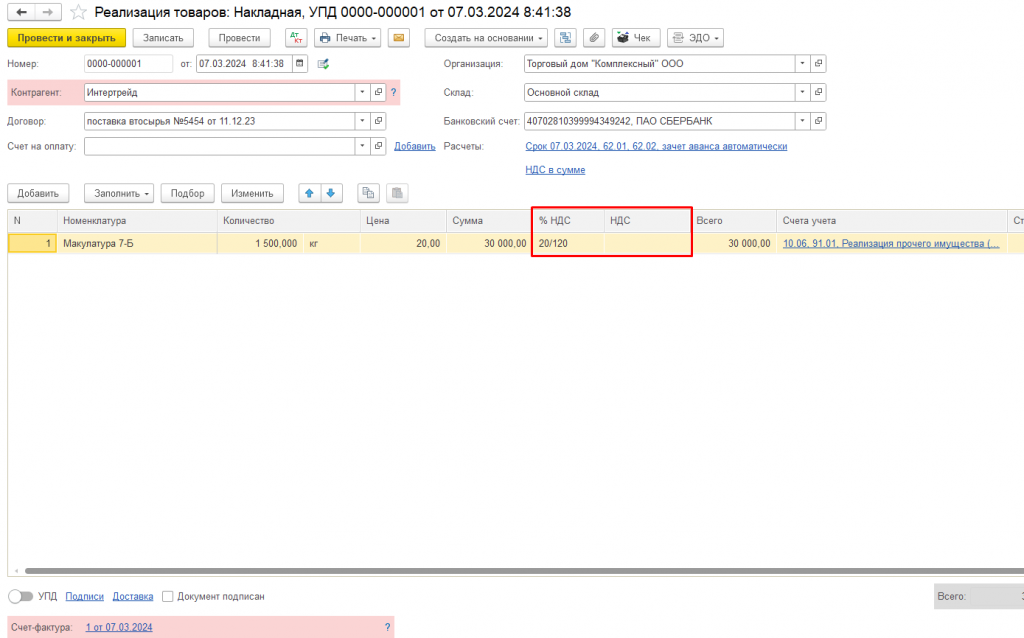Click question mark beside Контрагент field
Viewport: 1024px width, 638px height.
click(393, 92)
